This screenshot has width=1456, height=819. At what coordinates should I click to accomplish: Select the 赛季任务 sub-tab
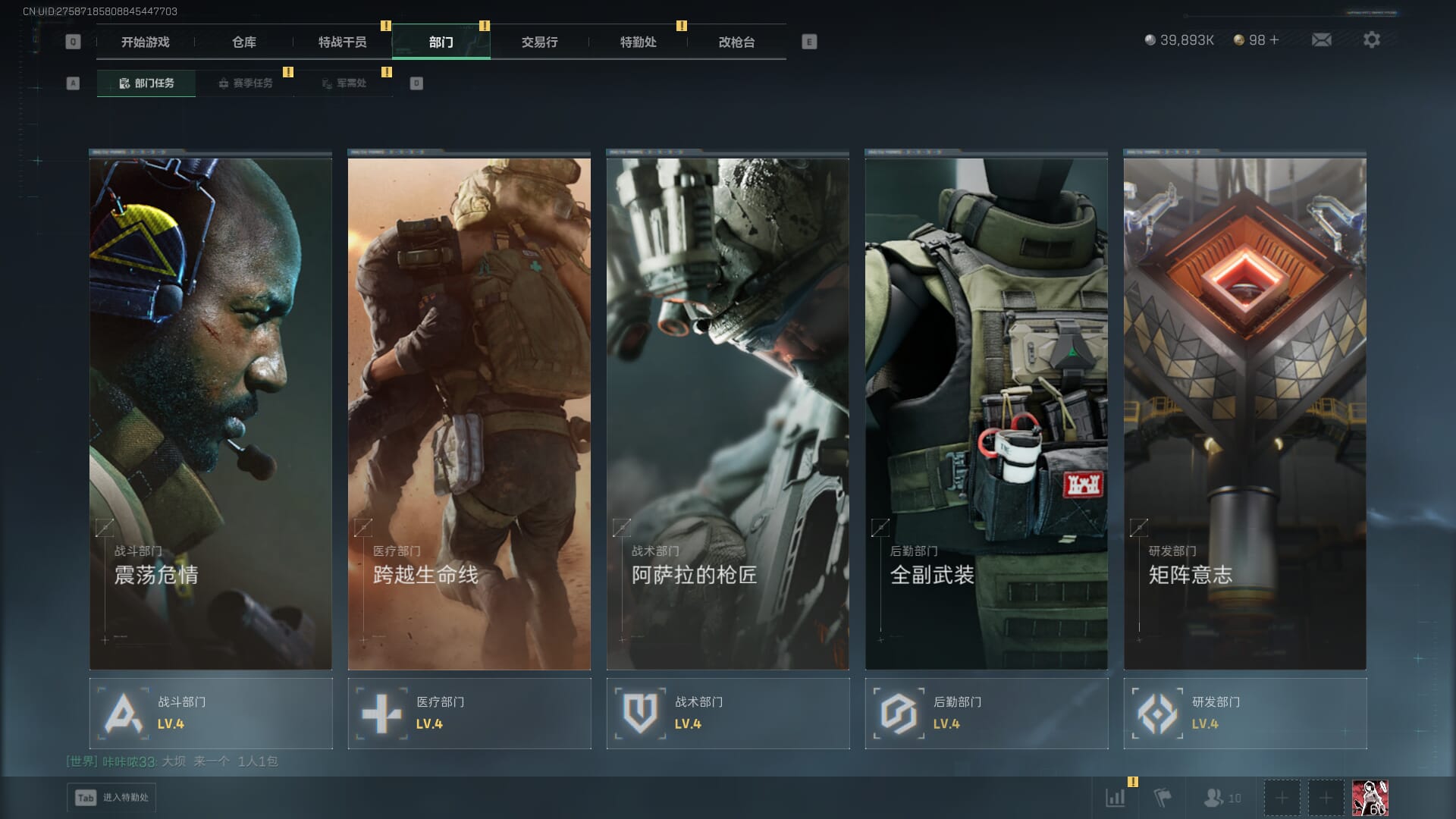(x=245, y=83)
